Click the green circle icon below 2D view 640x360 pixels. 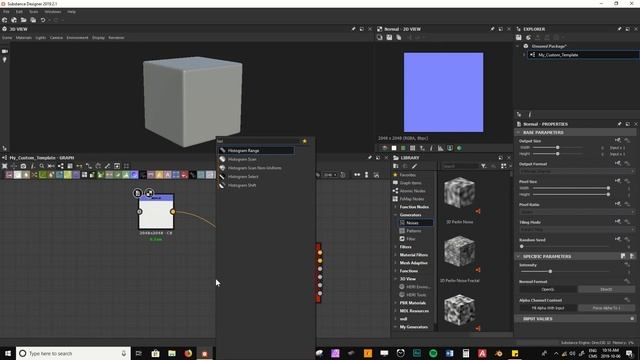(460, 148)
